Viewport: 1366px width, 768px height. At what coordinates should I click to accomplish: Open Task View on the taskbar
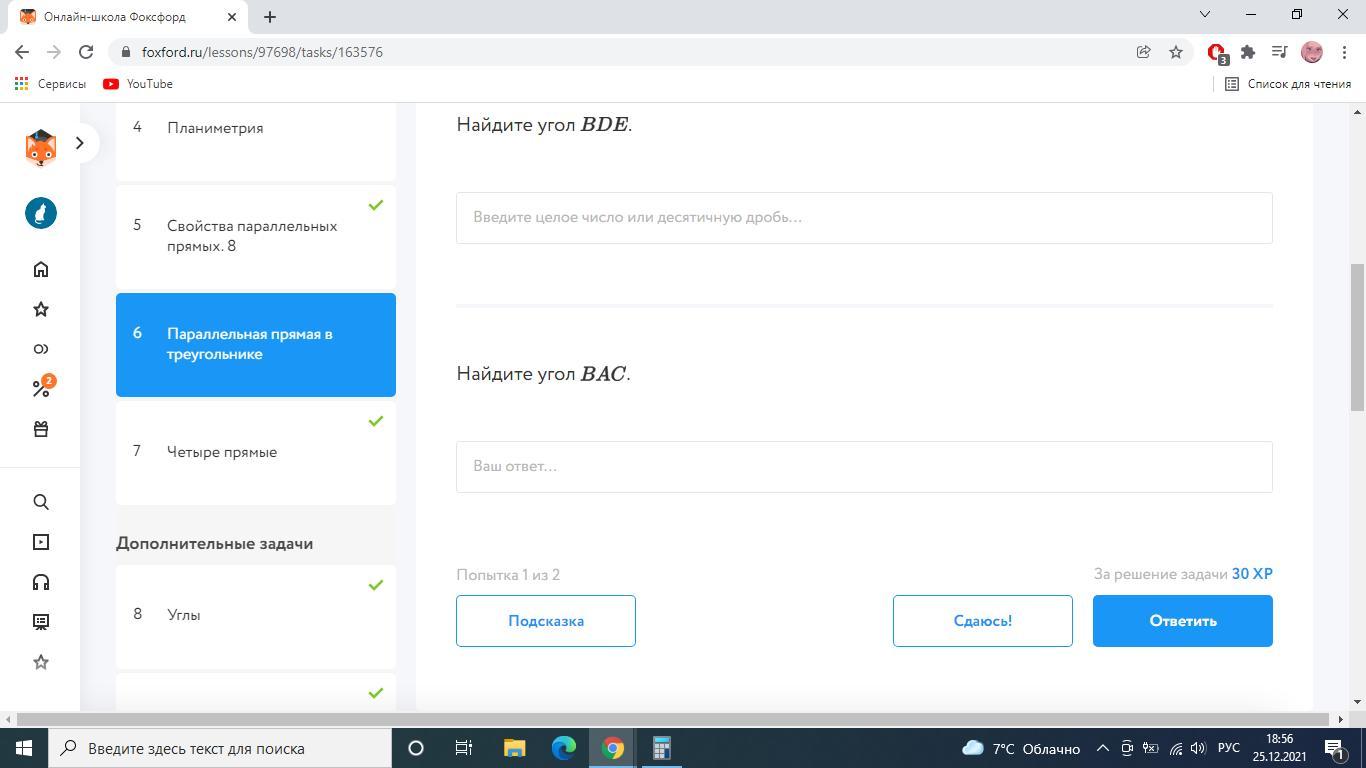tap(464, 748)
